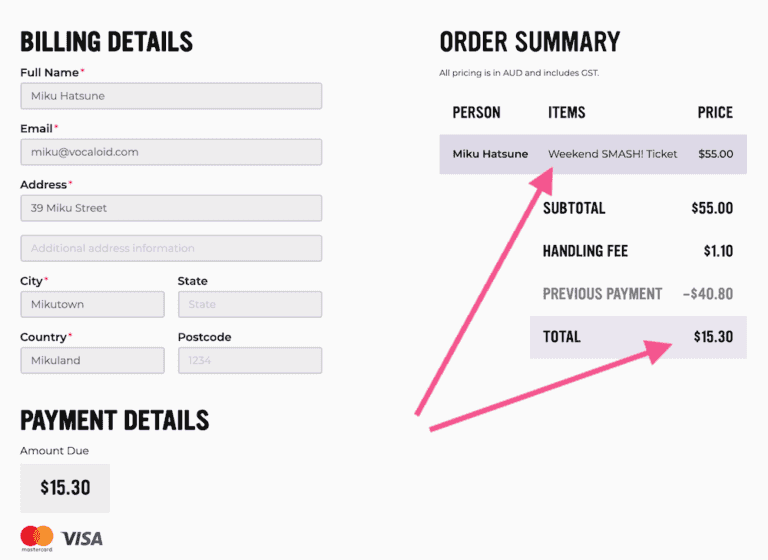Image resolution: width=768 pixels, height=560 pixels.
Task: Click Miku Hatsune in the order summary
Action: [490, 154]
